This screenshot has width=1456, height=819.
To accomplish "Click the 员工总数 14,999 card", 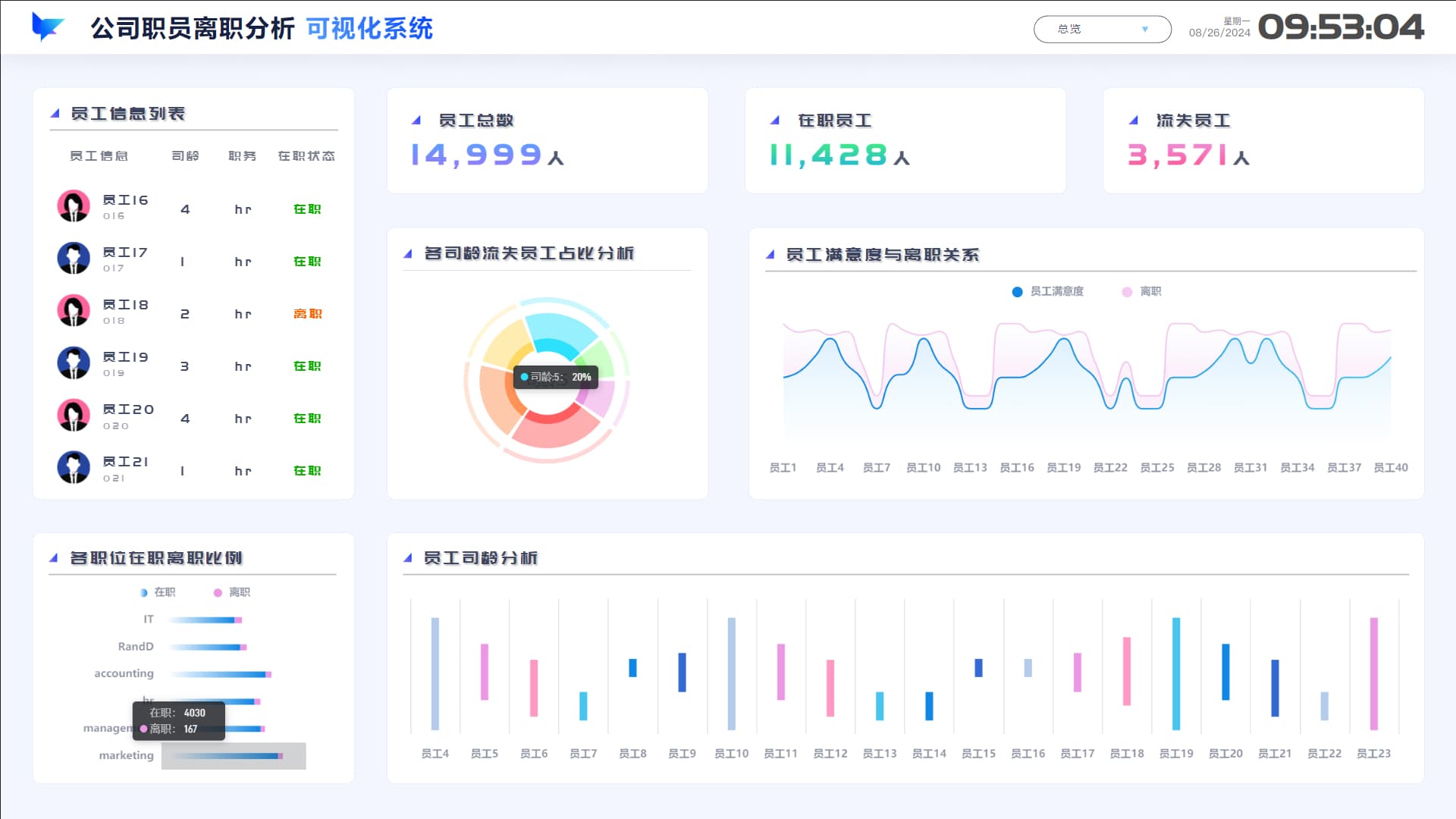I will (x=548, y=140).
